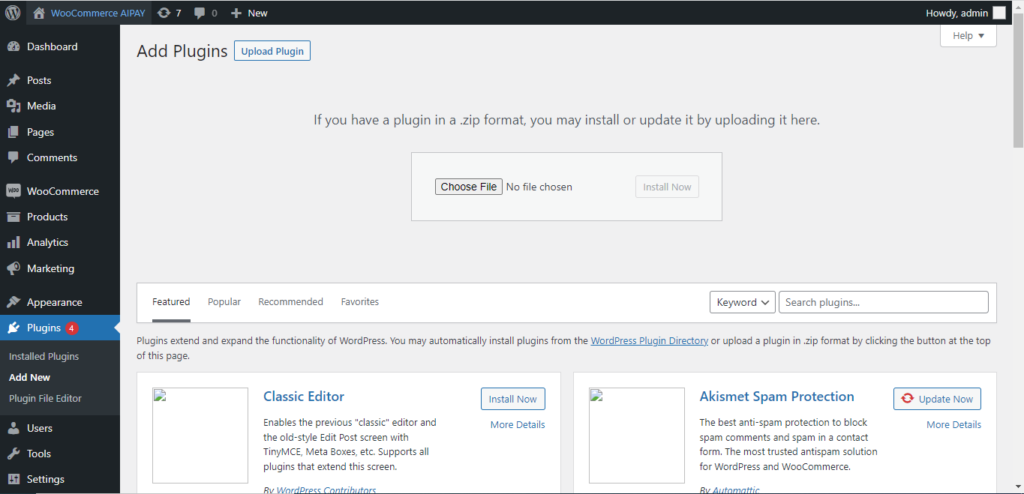Switch to the Favorites tab
Screen dimensions: 1024x494
click(360, 302)
